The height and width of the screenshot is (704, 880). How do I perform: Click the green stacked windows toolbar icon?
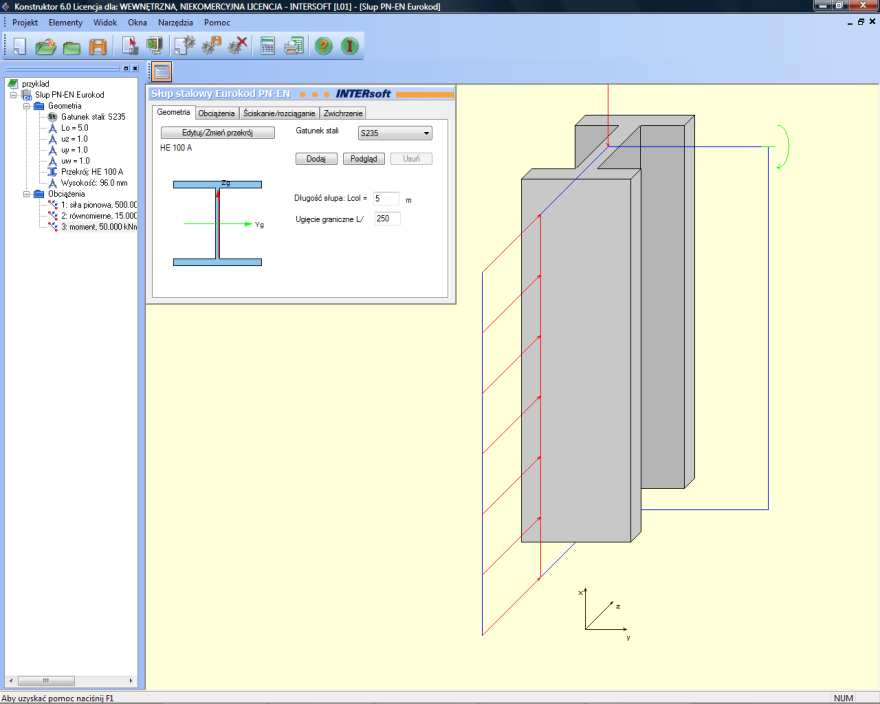pos(154,45)
